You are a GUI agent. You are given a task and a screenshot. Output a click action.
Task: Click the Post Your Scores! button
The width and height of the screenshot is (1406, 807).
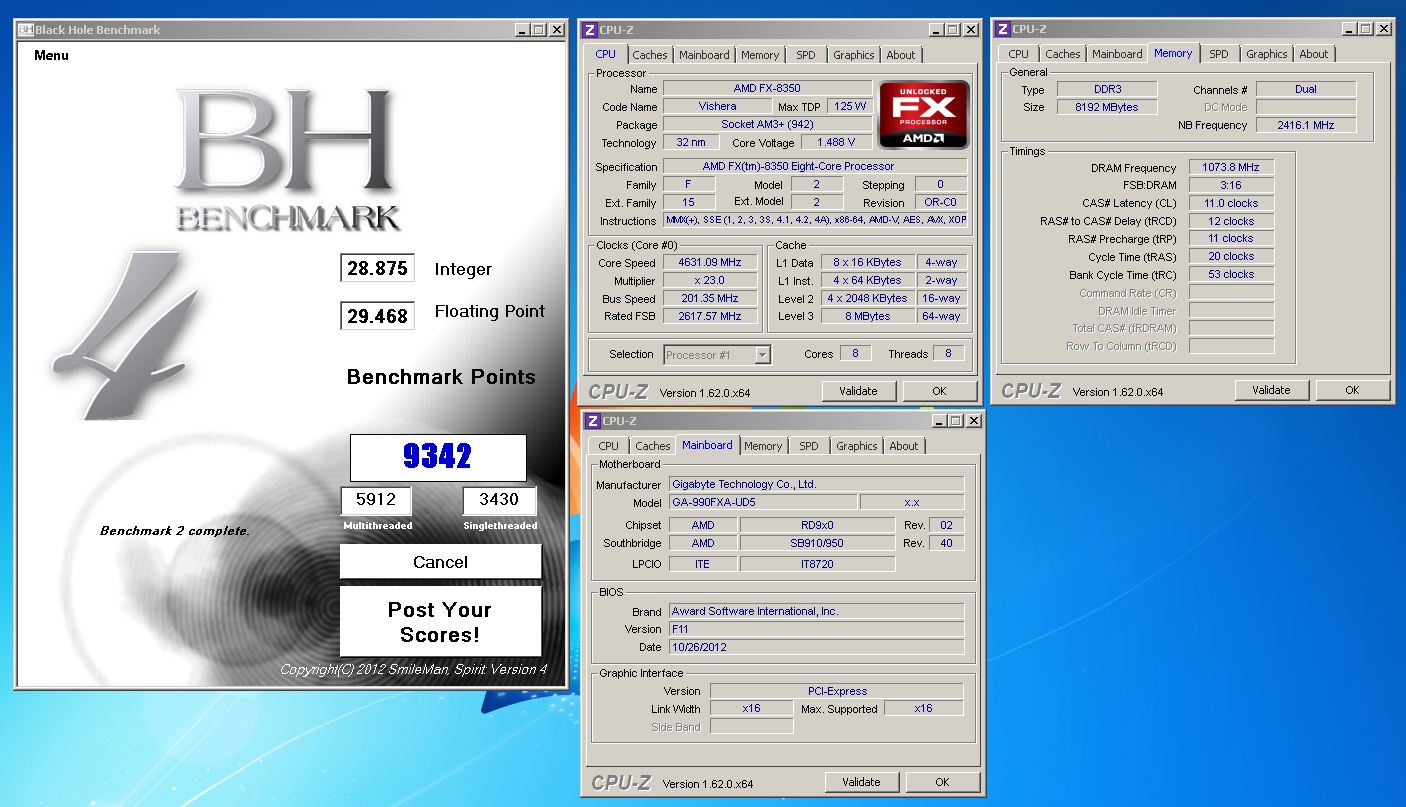pyautogui.click(x=440, y=622)
